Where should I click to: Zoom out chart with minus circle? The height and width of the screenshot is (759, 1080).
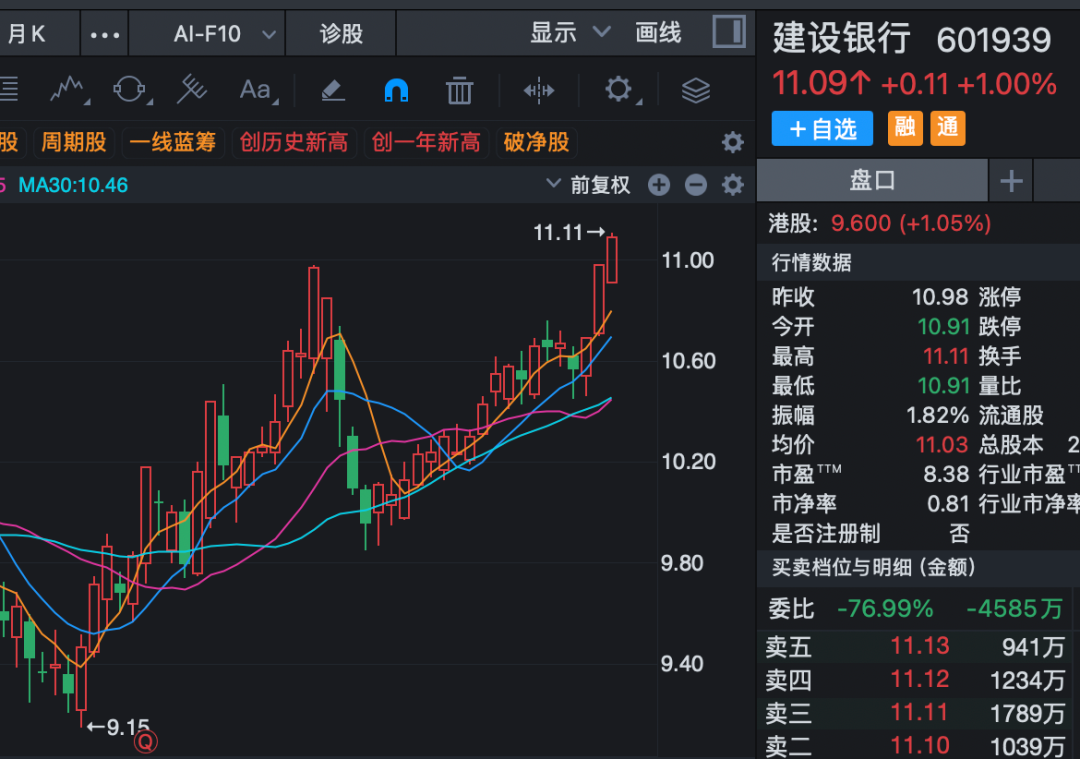pos(696,185)
